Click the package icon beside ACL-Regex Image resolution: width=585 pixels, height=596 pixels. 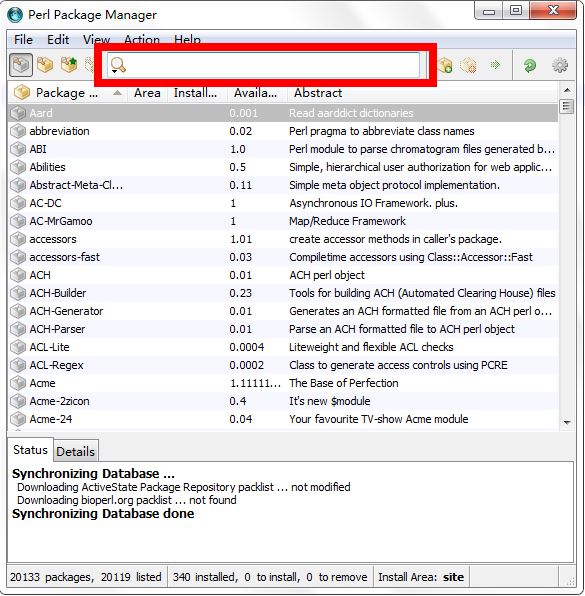click(18, 365)
